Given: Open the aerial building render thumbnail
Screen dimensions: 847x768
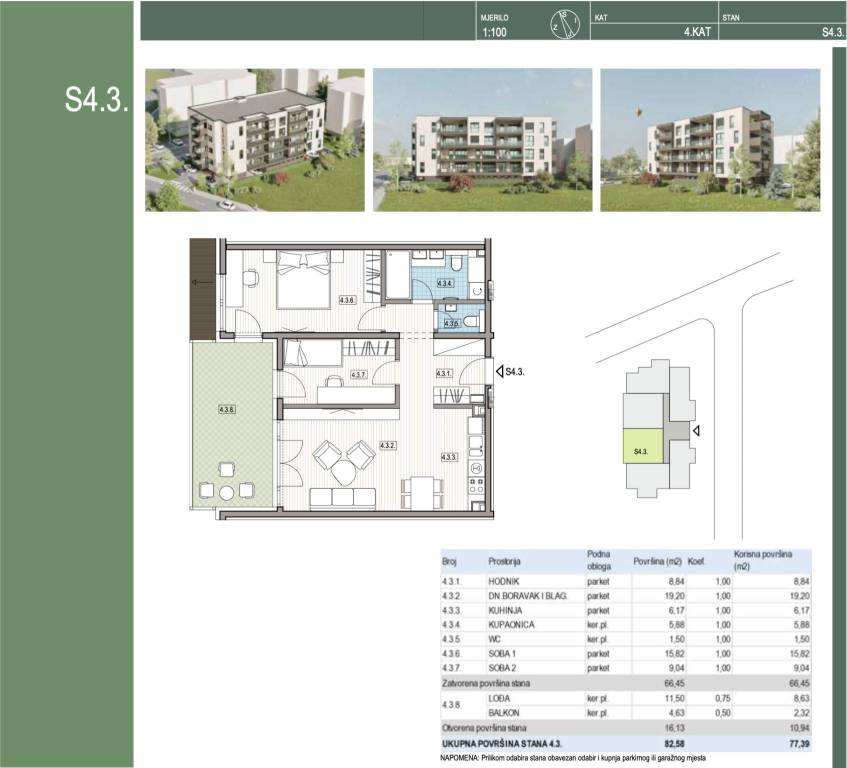Looking at the screenshot, I should pyautogui.click(x=254, y=139).
